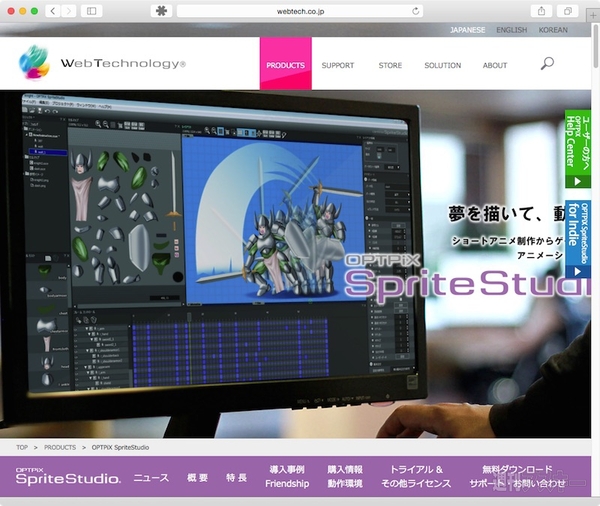Click the SpriteStudio logo in purple bar
This screenshot has width=600, height=506.
(68, 476)
